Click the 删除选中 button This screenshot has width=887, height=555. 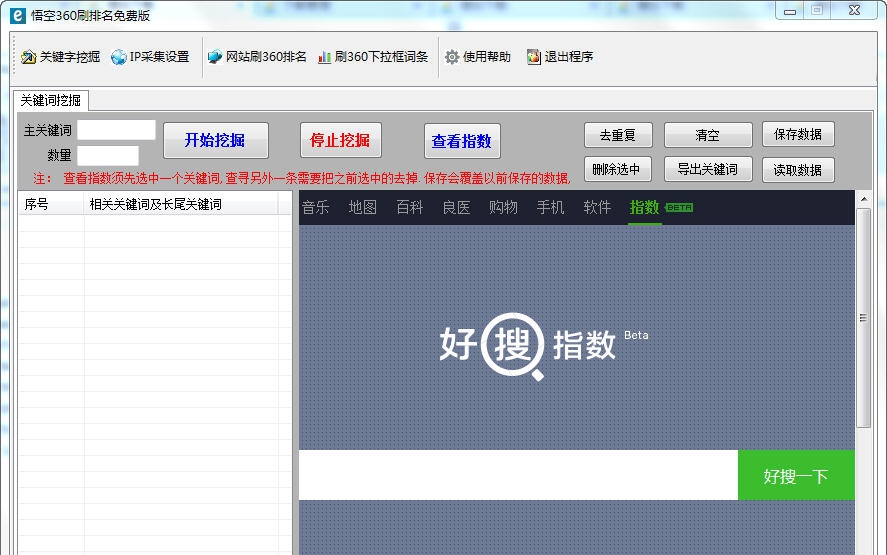pos(617,169)
